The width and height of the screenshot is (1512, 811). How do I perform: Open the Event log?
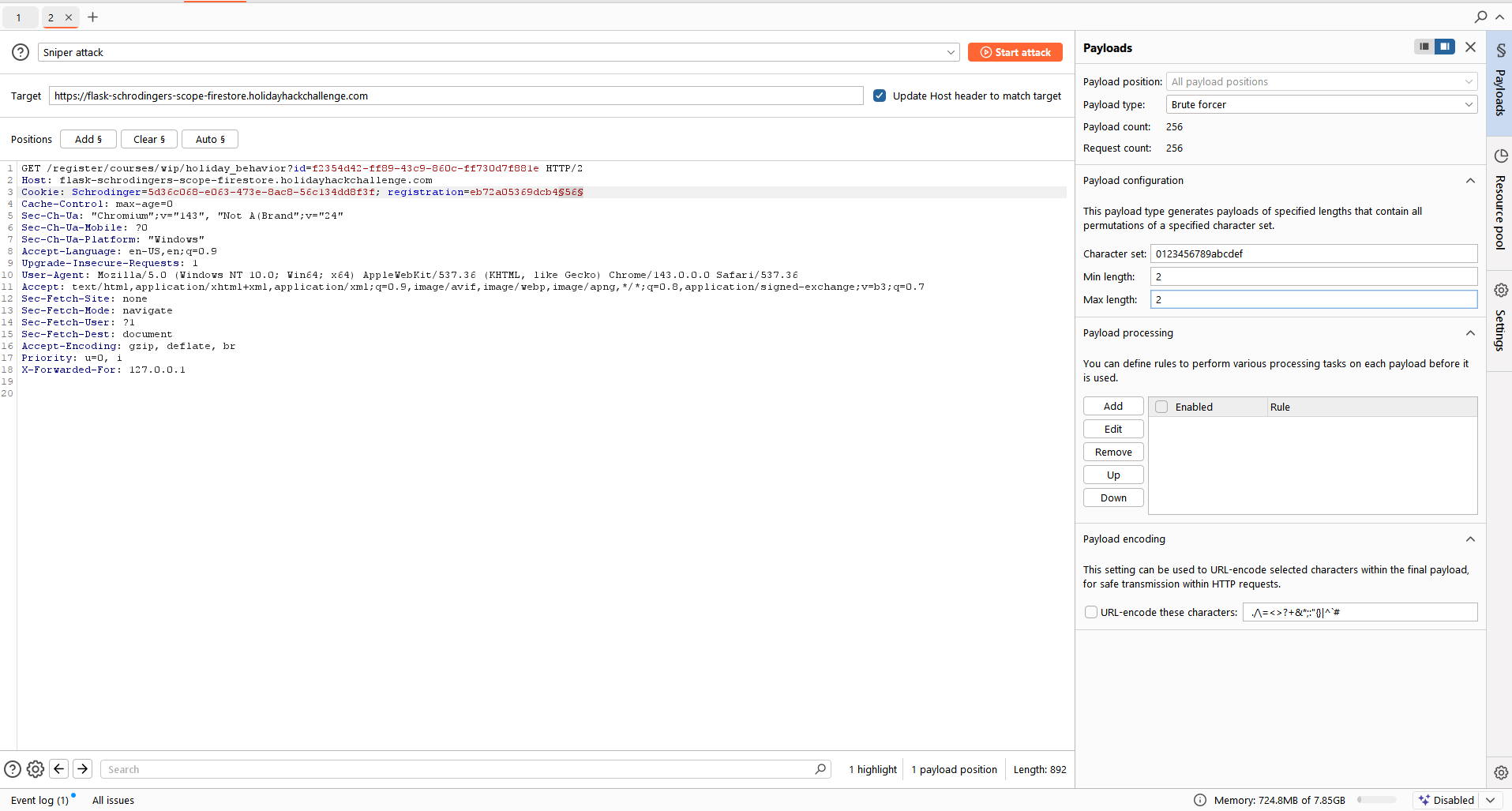[40, 800]
